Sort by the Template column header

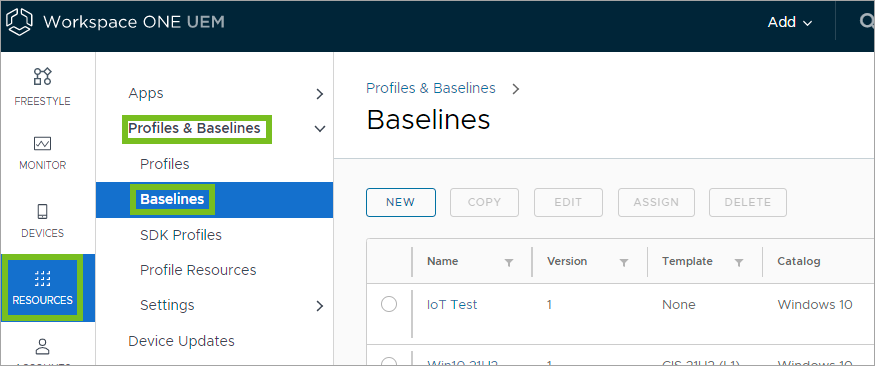[687, 261]
